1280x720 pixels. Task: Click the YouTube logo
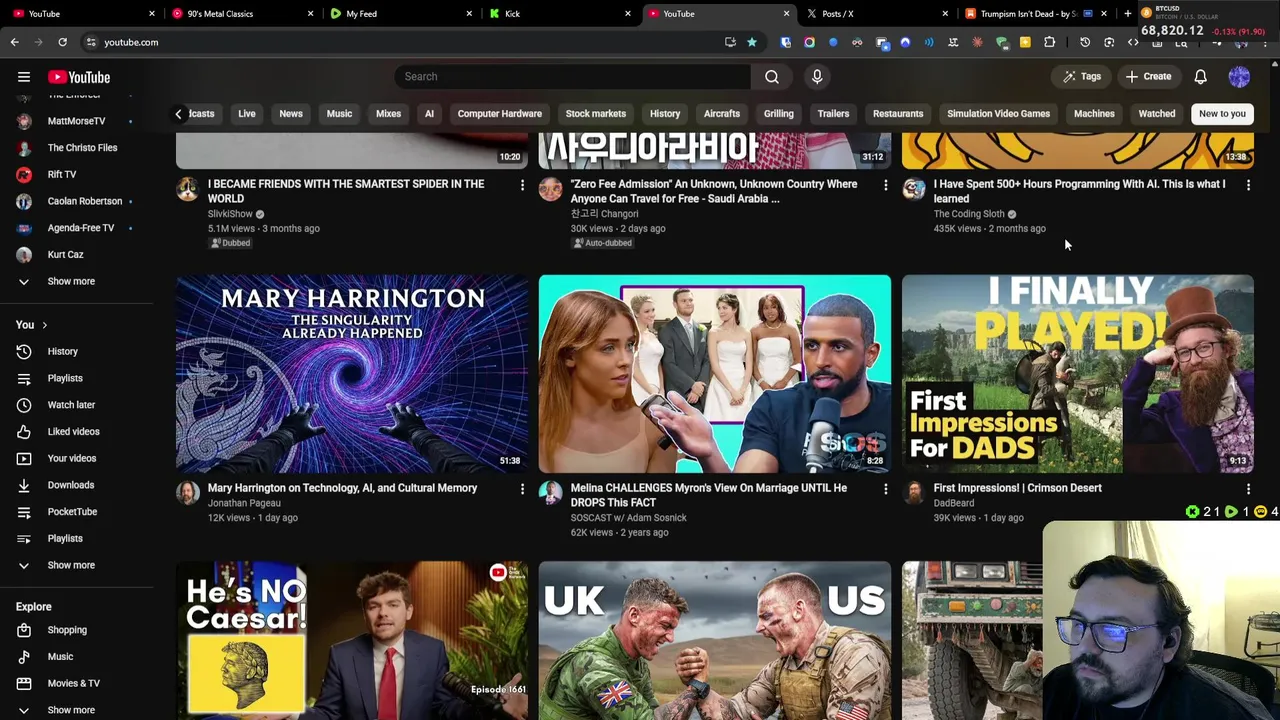[x=79, y=77]
